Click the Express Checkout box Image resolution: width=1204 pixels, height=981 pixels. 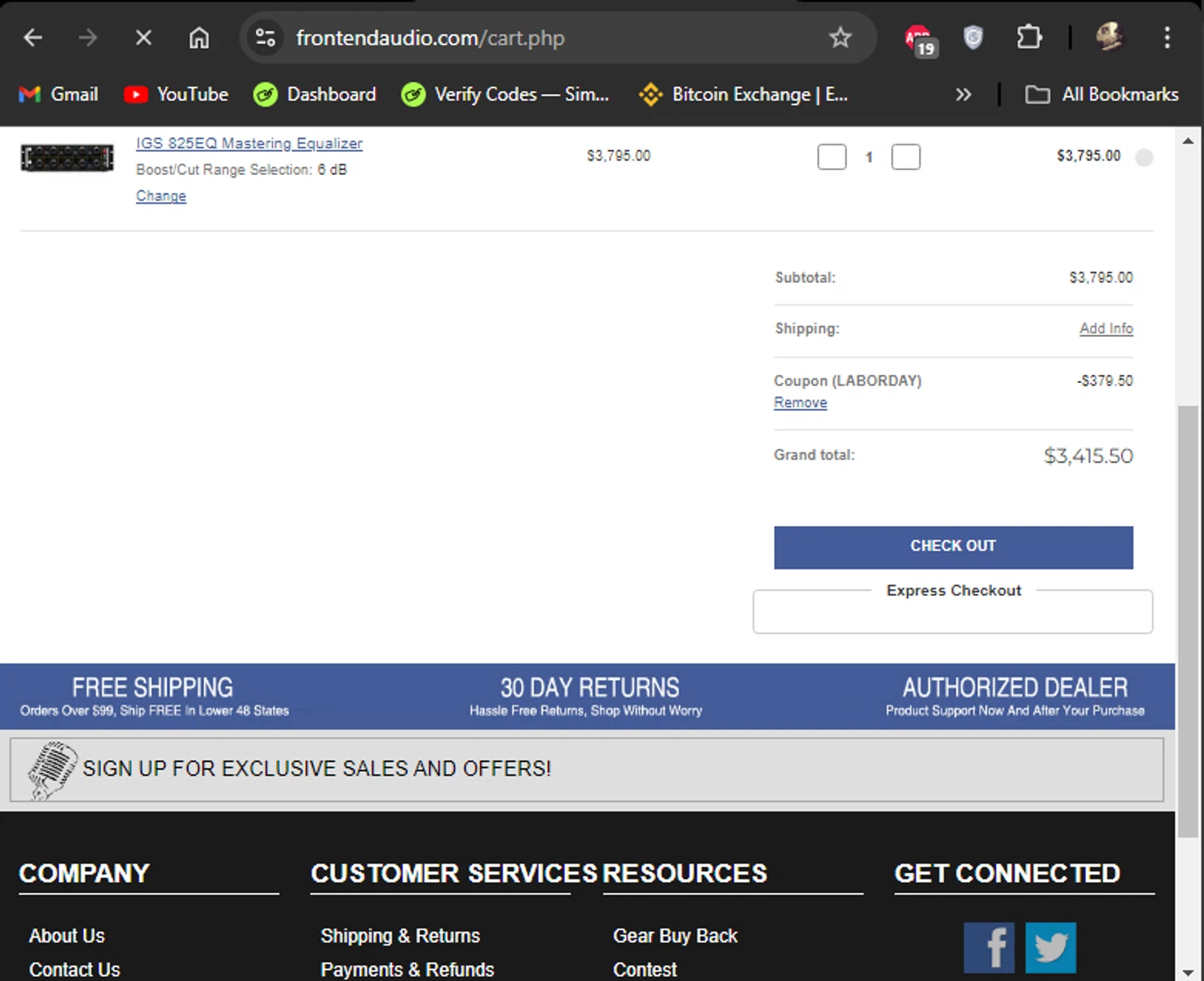coord(953,613)
